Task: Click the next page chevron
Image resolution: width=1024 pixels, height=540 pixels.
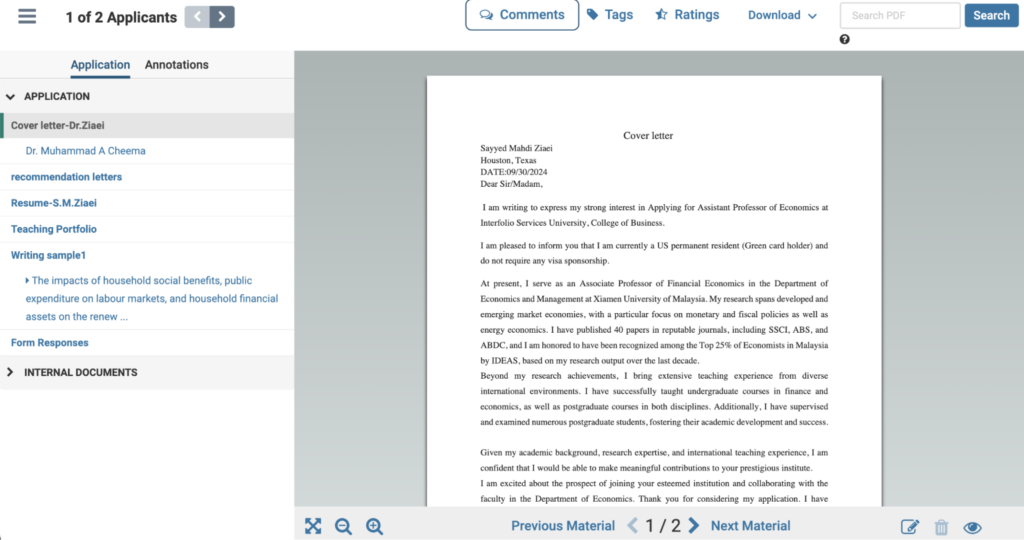Action: point(694,526)
